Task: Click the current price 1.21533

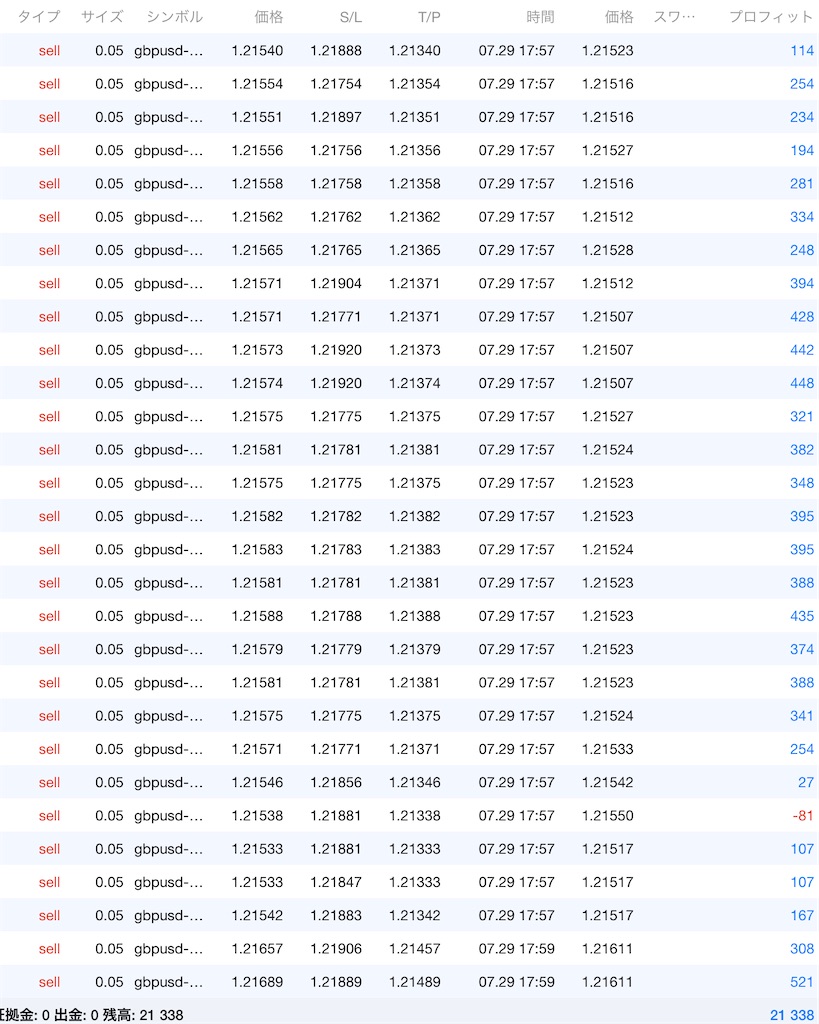Action: [607, 749]
